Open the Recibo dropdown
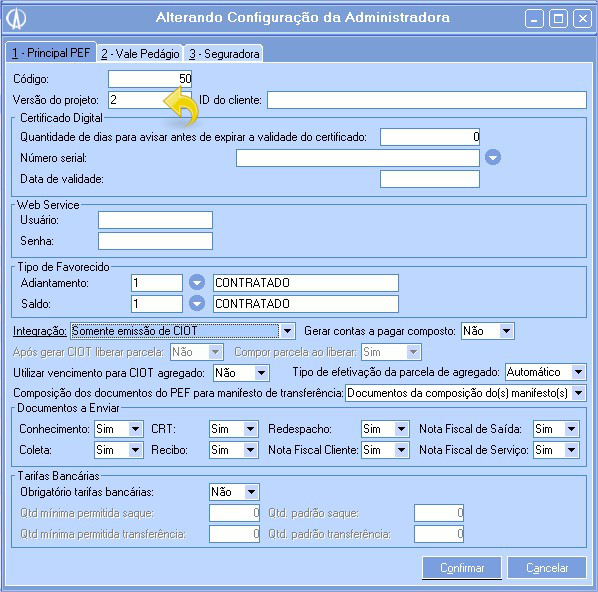 coord(251,450)
